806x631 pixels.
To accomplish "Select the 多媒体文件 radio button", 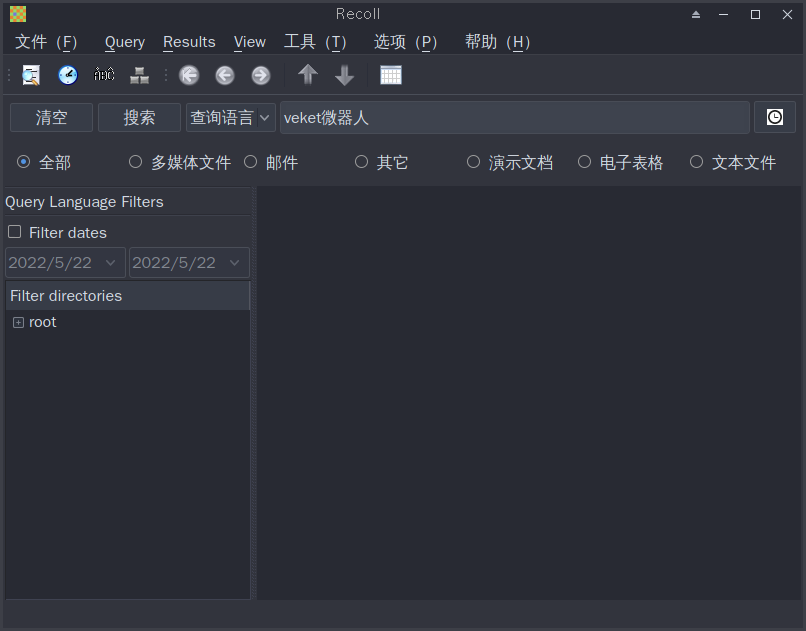I will point(135,162).
